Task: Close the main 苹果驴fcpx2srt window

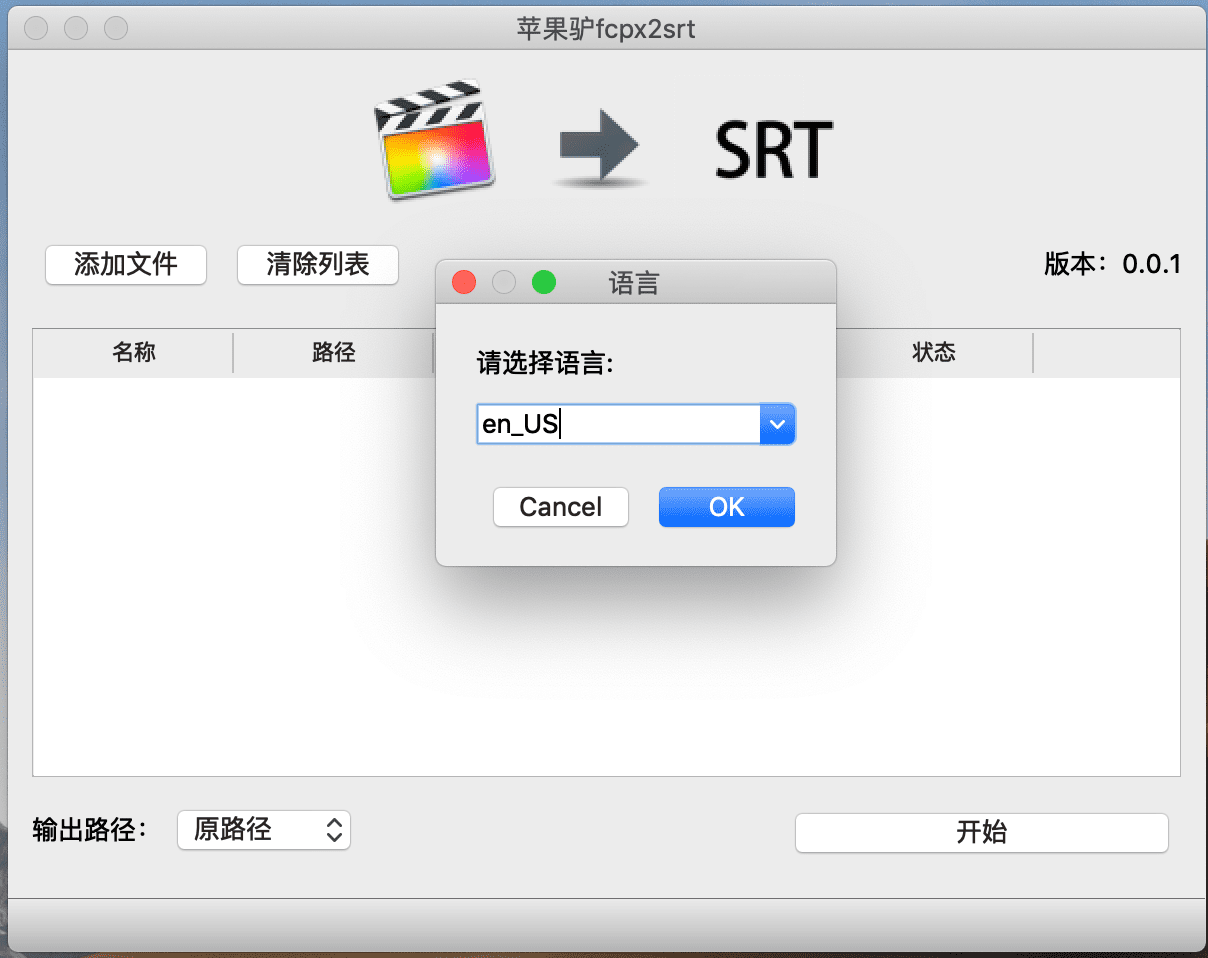Action: [36, 29]
